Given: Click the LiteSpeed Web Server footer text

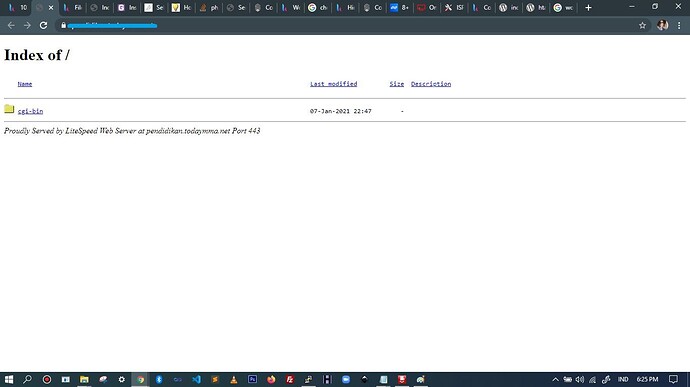Looking at the screenshot, I should click(x=132, y=131).
